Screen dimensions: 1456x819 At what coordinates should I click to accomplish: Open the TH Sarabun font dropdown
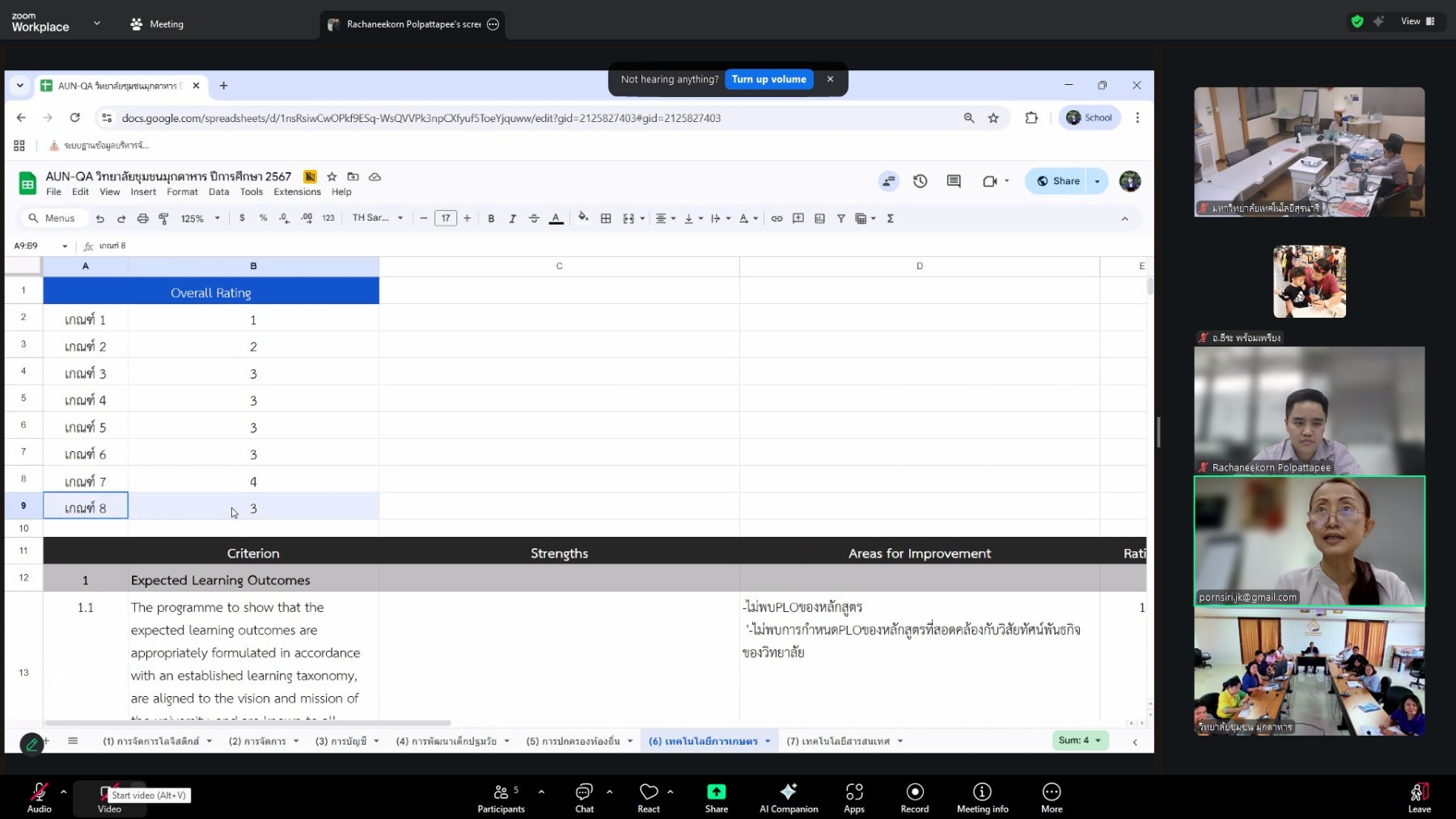(377, 218)
